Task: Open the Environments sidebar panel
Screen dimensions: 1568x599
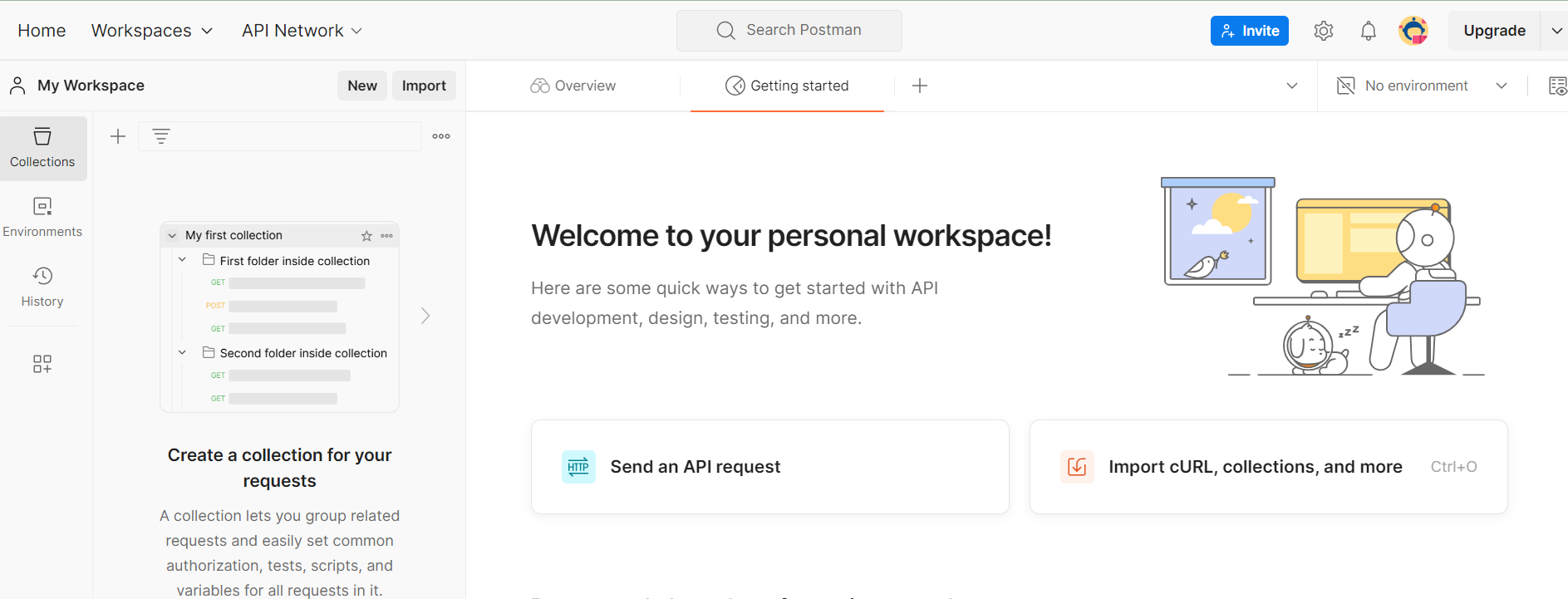Action: (x=42, y=218)
